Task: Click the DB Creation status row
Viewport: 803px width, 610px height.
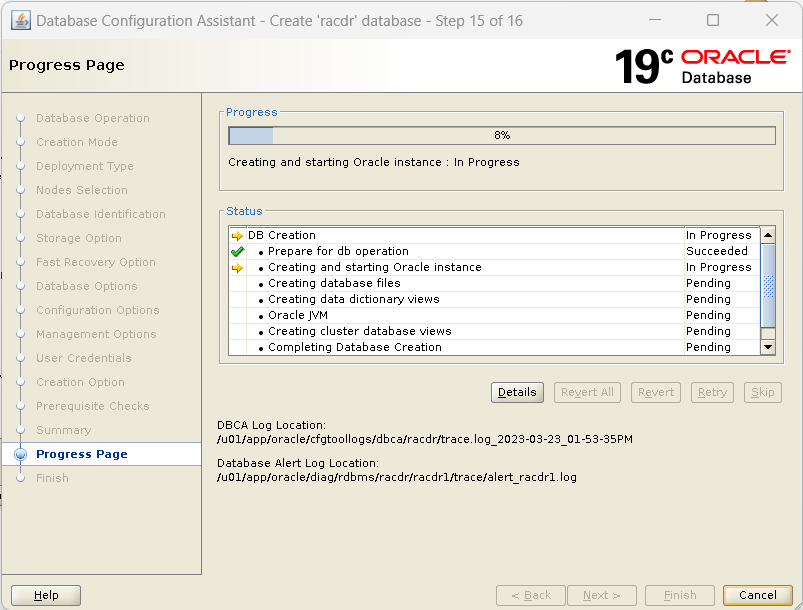Action: click(x=494, y=235)
